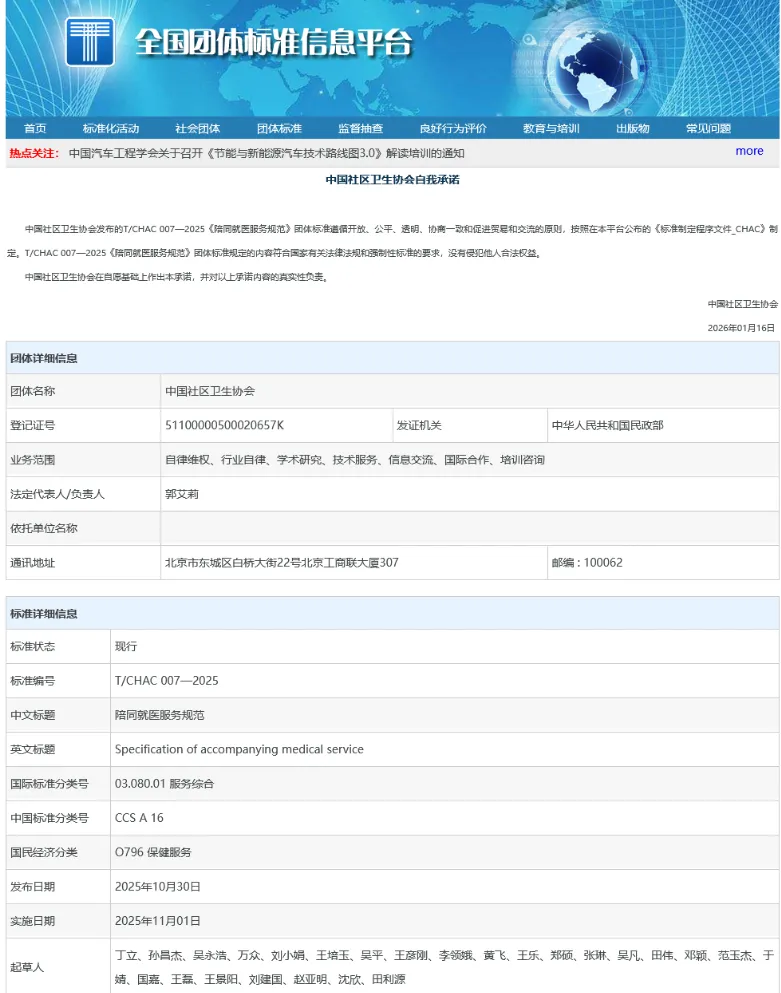The image size is (781, 993).
Task: Click the standard number T/CHAC 007—2025
Action: coord(166,681)
